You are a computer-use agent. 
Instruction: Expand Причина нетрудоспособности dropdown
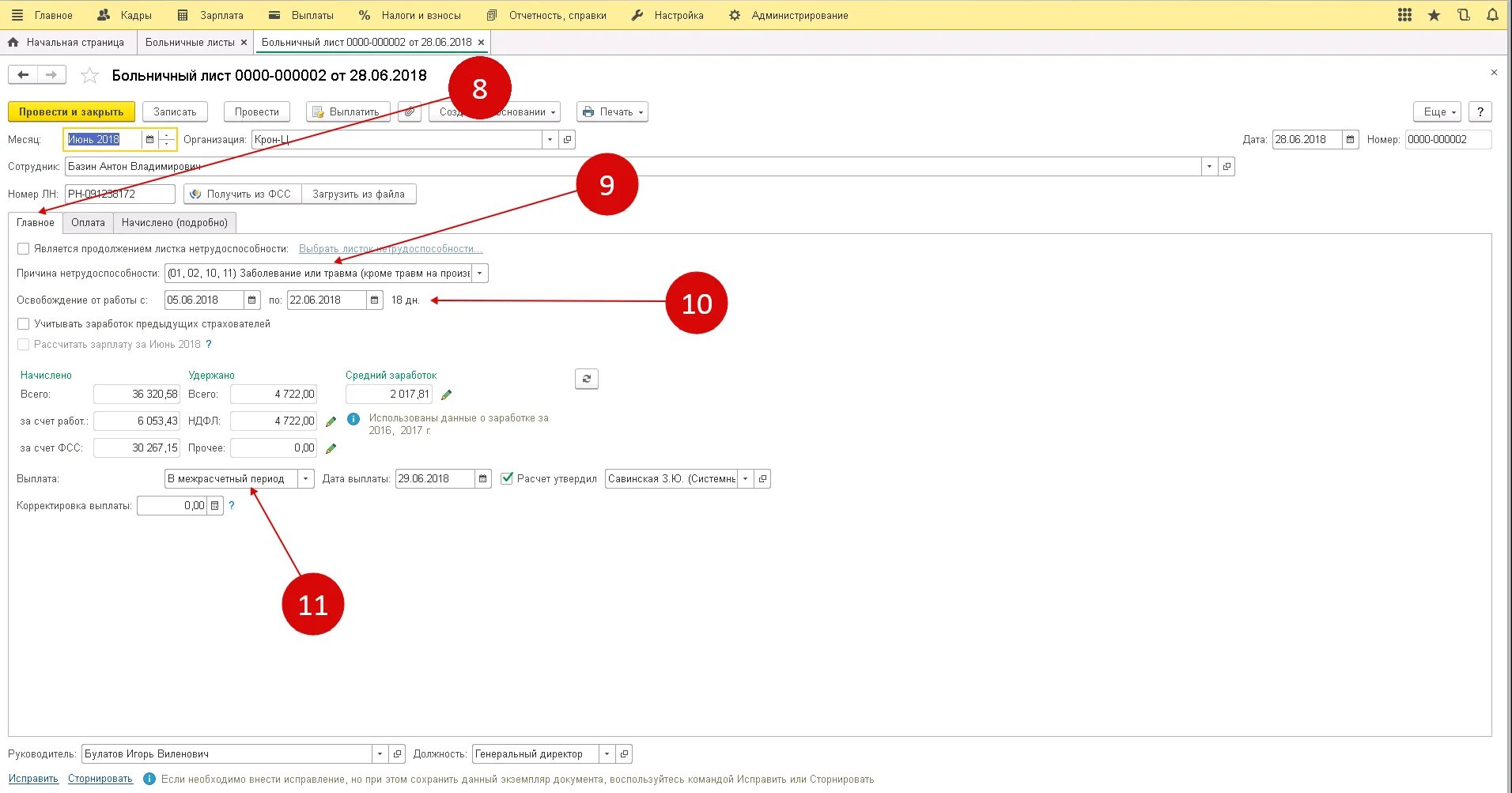pyautogui.click(x=479, y=273)
